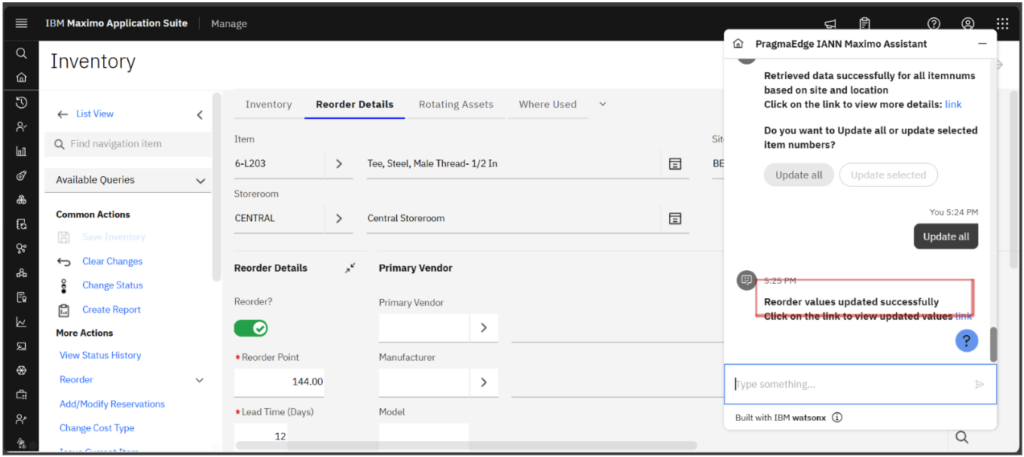Open the history clock icon in rail
Image resolution: width=1024 pixels, height=457 pixels.
click(x=21, y=102)
